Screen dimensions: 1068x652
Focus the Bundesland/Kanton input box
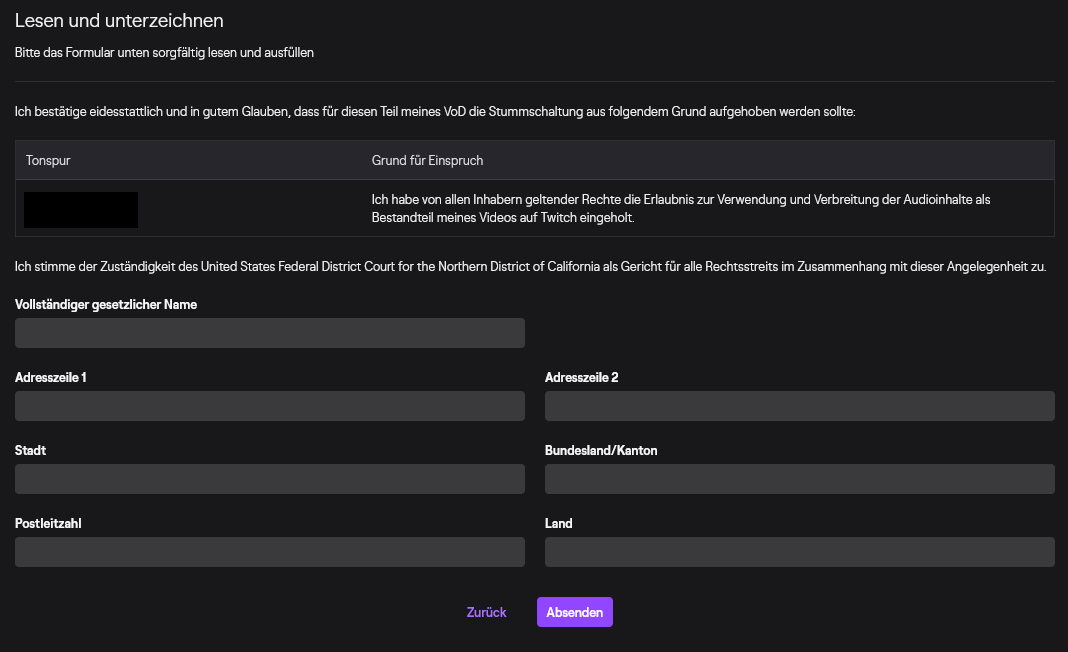799,479
